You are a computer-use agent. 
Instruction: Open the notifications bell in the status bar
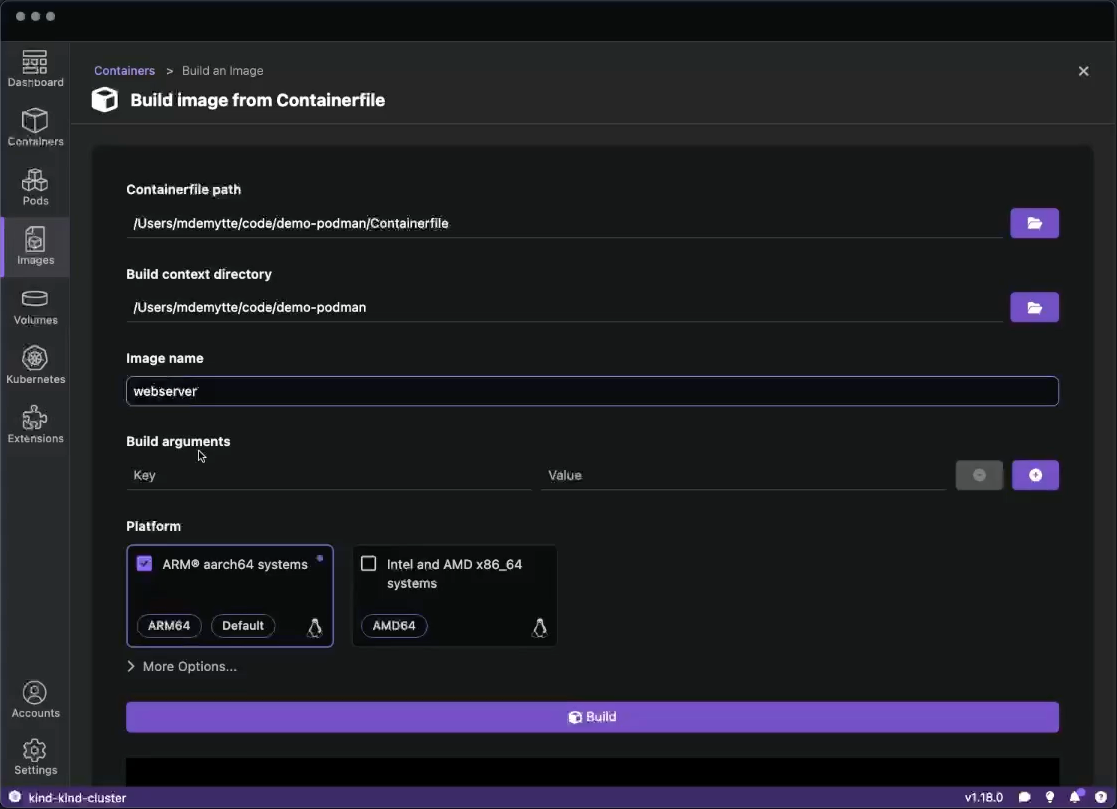tap(1075, 797)
